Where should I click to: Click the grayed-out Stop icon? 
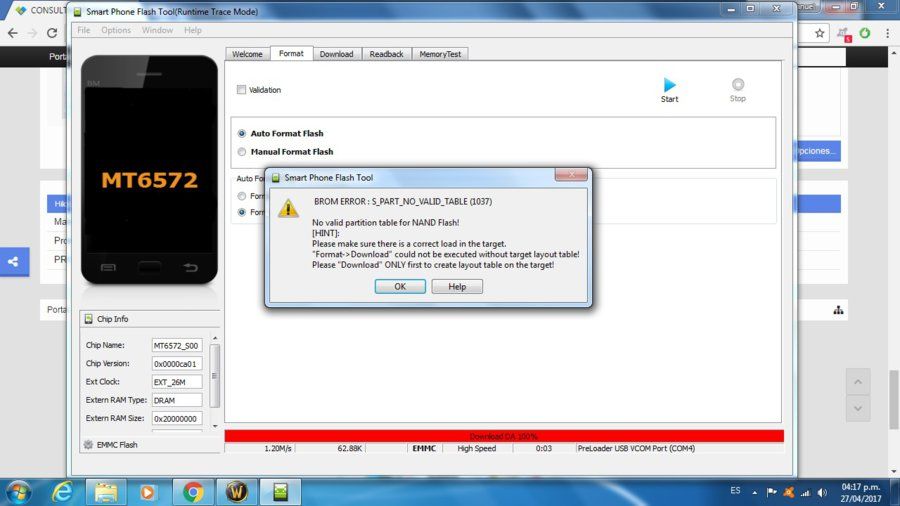click(x=738, y=84)
